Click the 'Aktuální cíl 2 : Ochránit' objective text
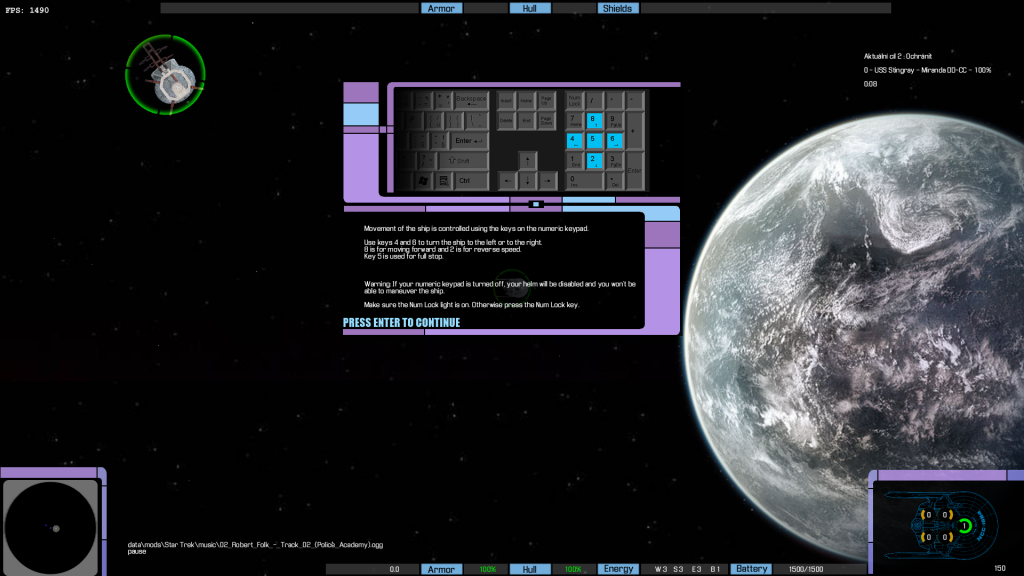The width and height of the screenshot is (1024, 576). click(x=898, y=56)
